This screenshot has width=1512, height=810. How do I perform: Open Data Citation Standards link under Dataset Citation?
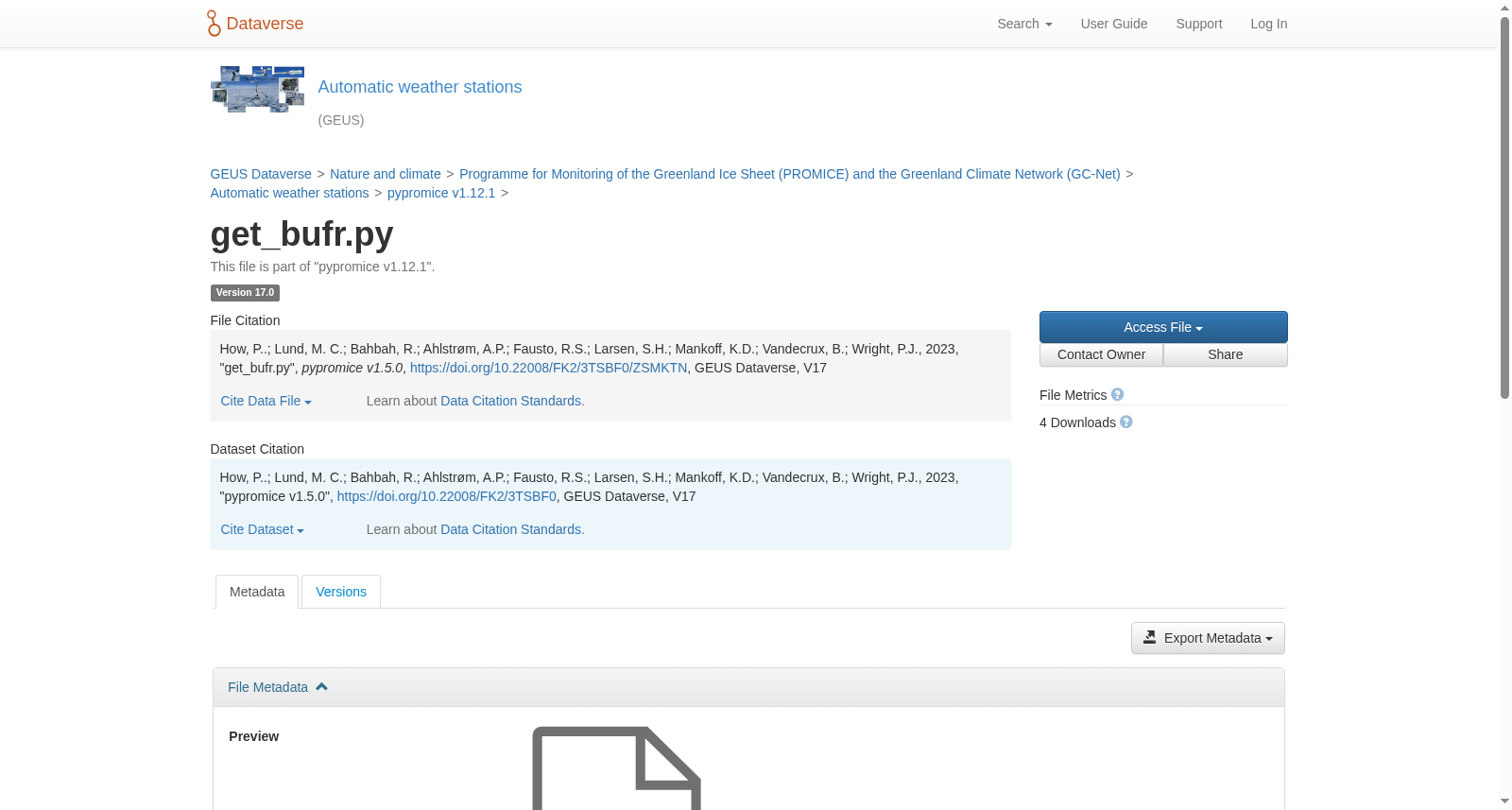click(510, 529)
